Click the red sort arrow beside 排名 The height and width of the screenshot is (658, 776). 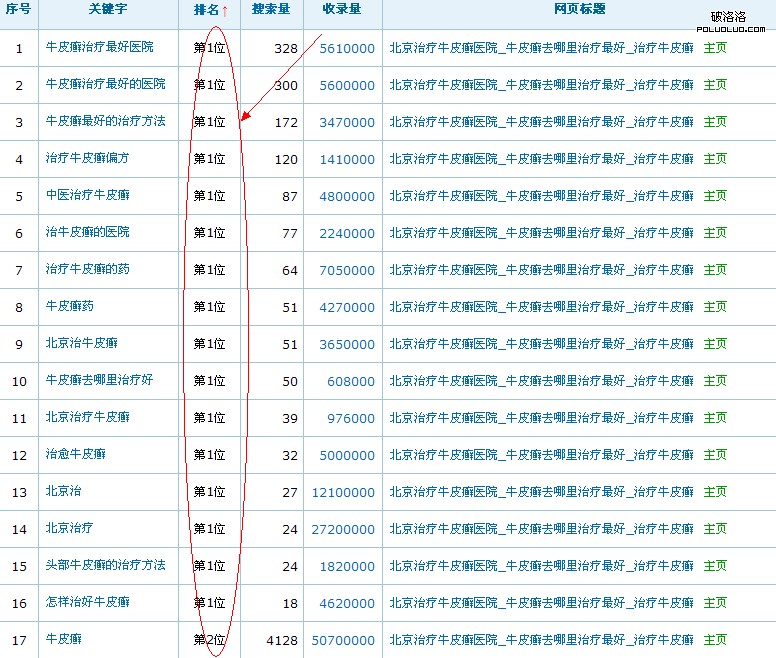(x=225, y=11)
